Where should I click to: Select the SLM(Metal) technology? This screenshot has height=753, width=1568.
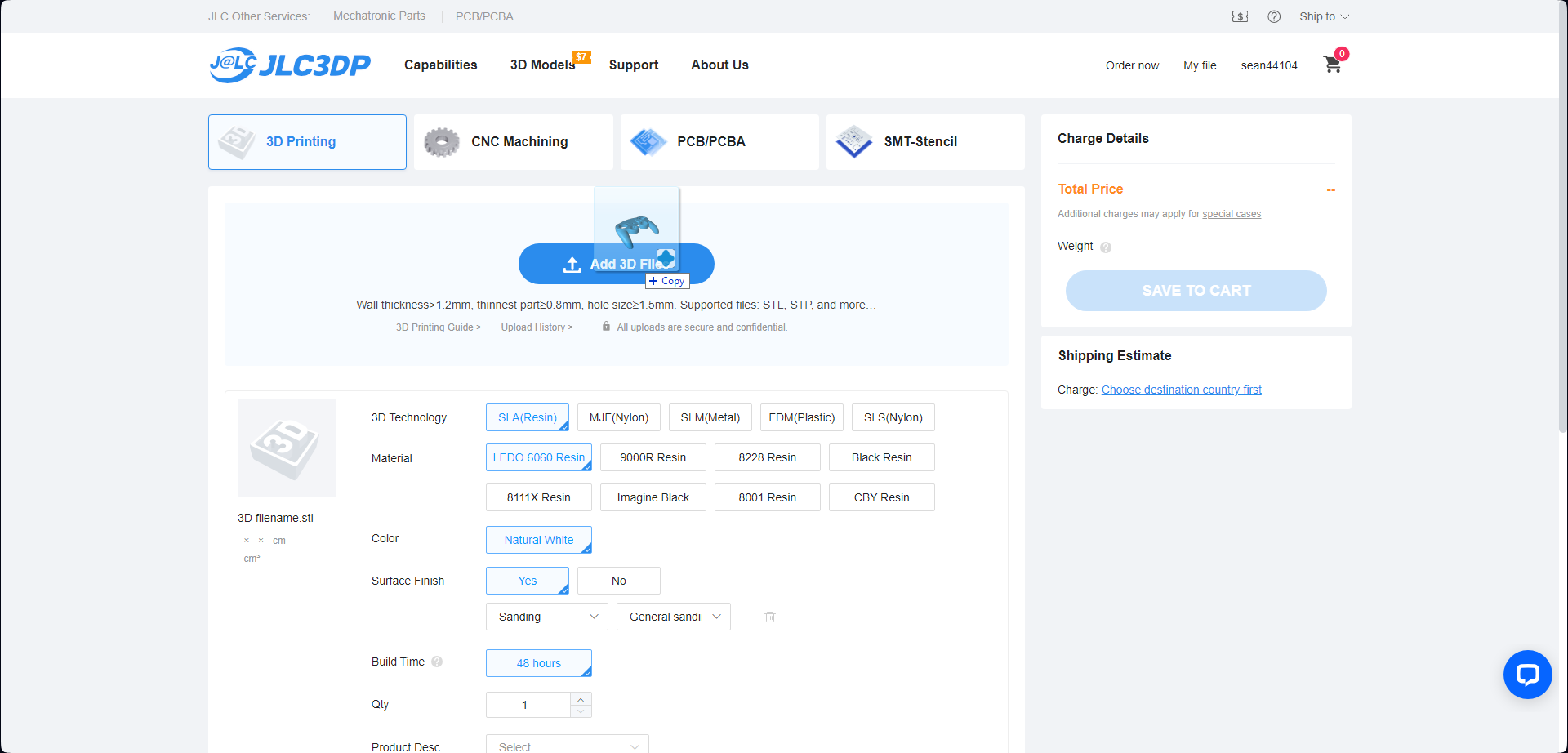[710, 417]
